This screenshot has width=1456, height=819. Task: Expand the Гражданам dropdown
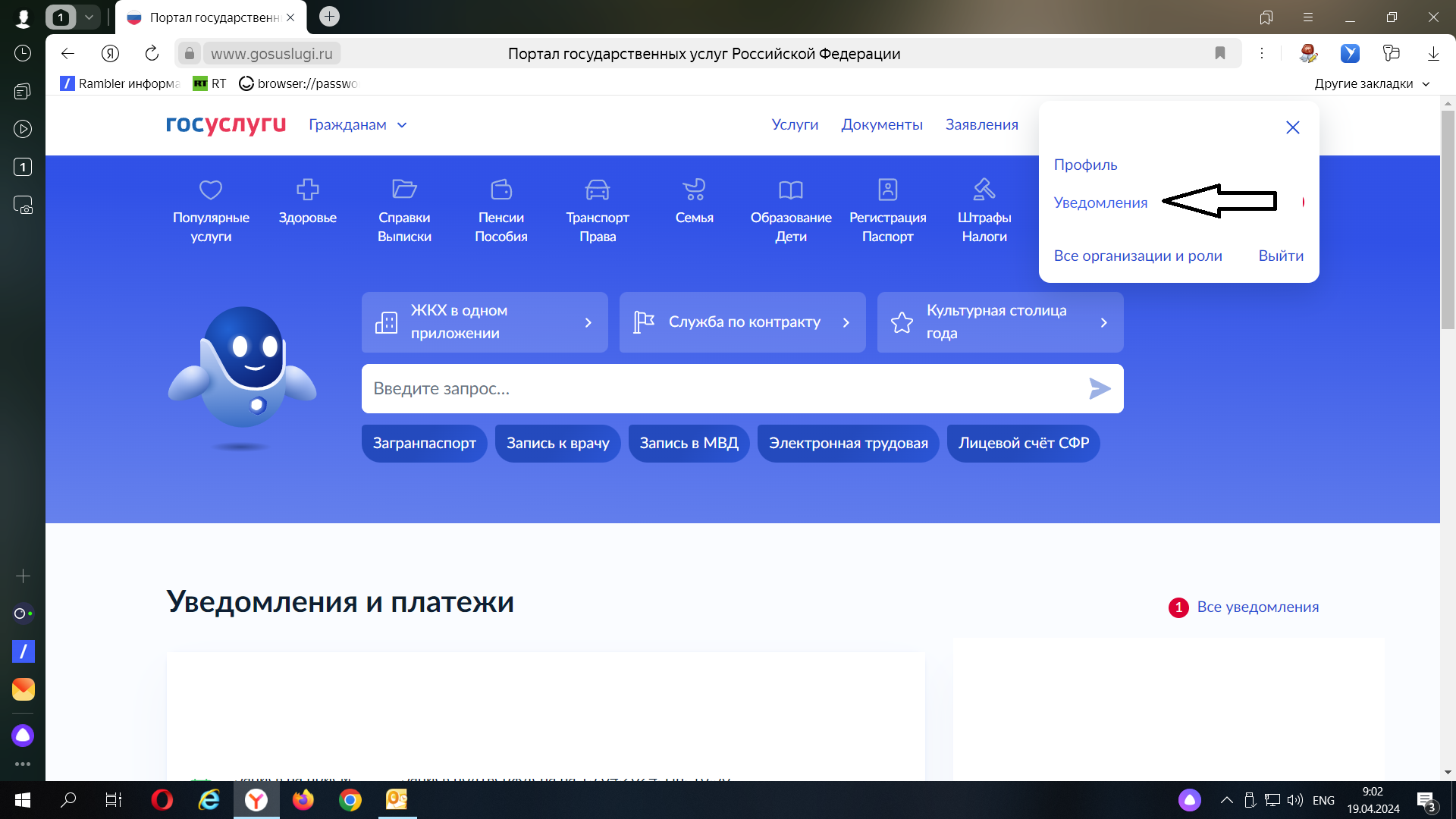click(402, 125)
